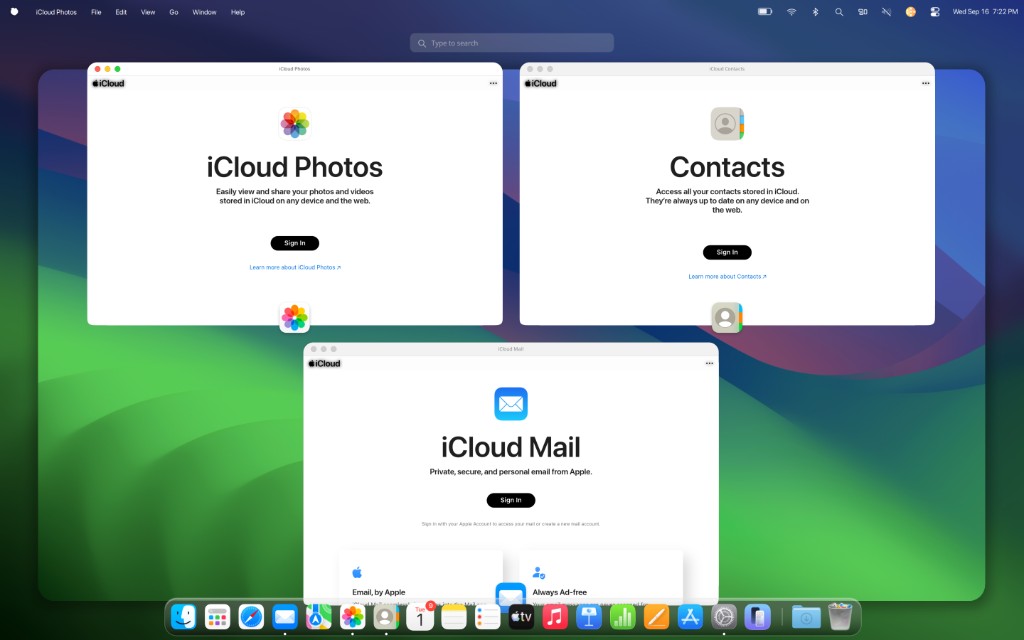This screenshot has height=640, width=1024.
Task: Click the user avatar in the menu bar
Action: tap(910, 12)
